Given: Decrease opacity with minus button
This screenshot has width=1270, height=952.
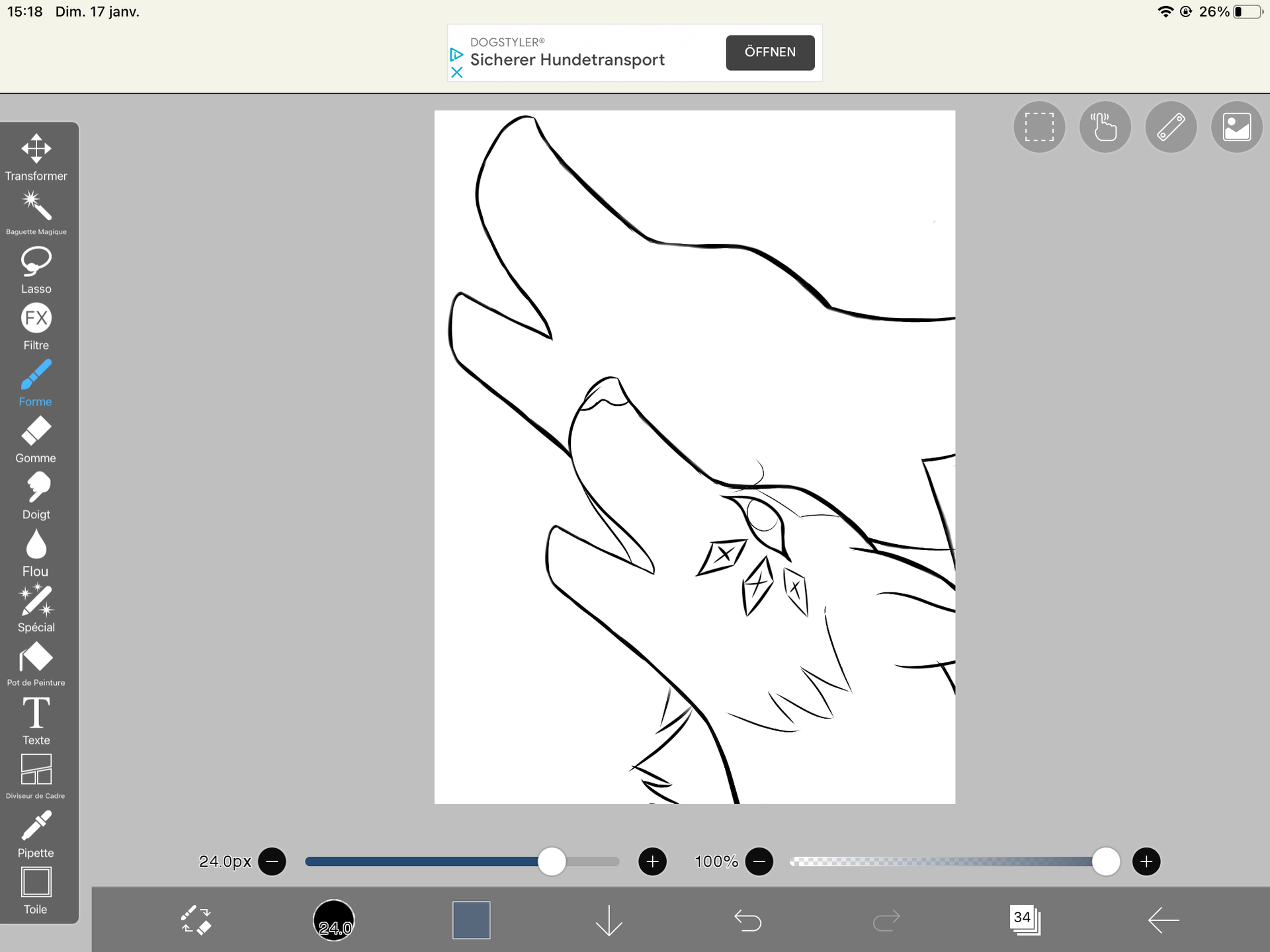Looking at the screenshot, I should tap(759, 861).
